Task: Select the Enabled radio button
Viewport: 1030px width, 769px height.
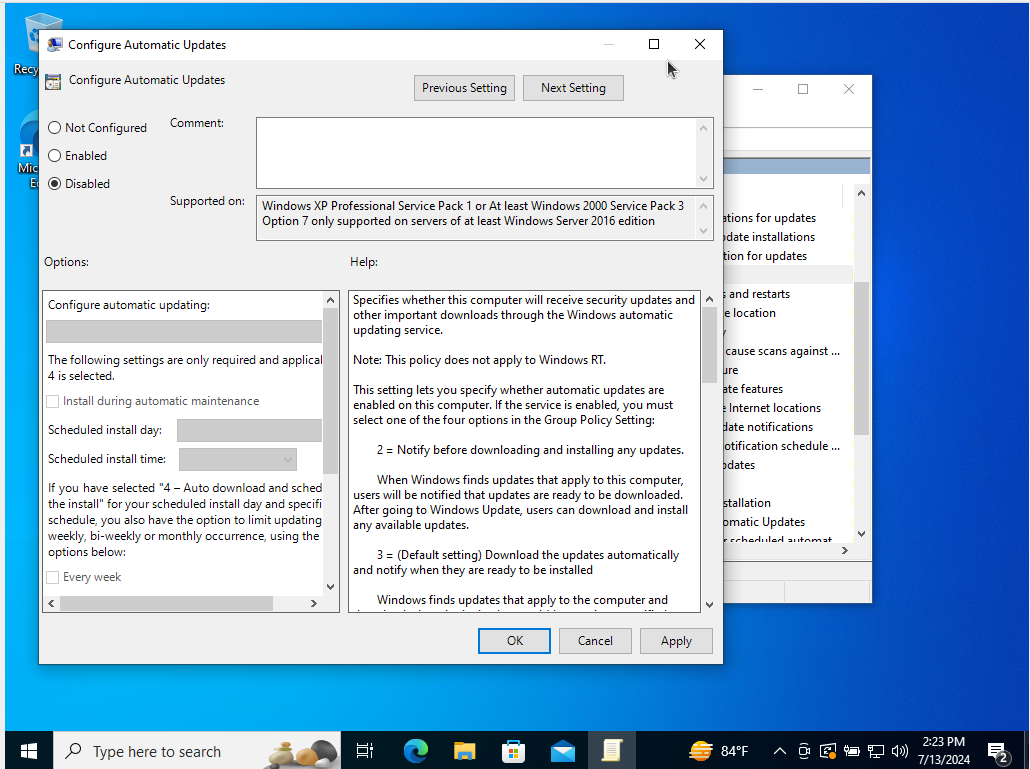Action: point(55,156)
